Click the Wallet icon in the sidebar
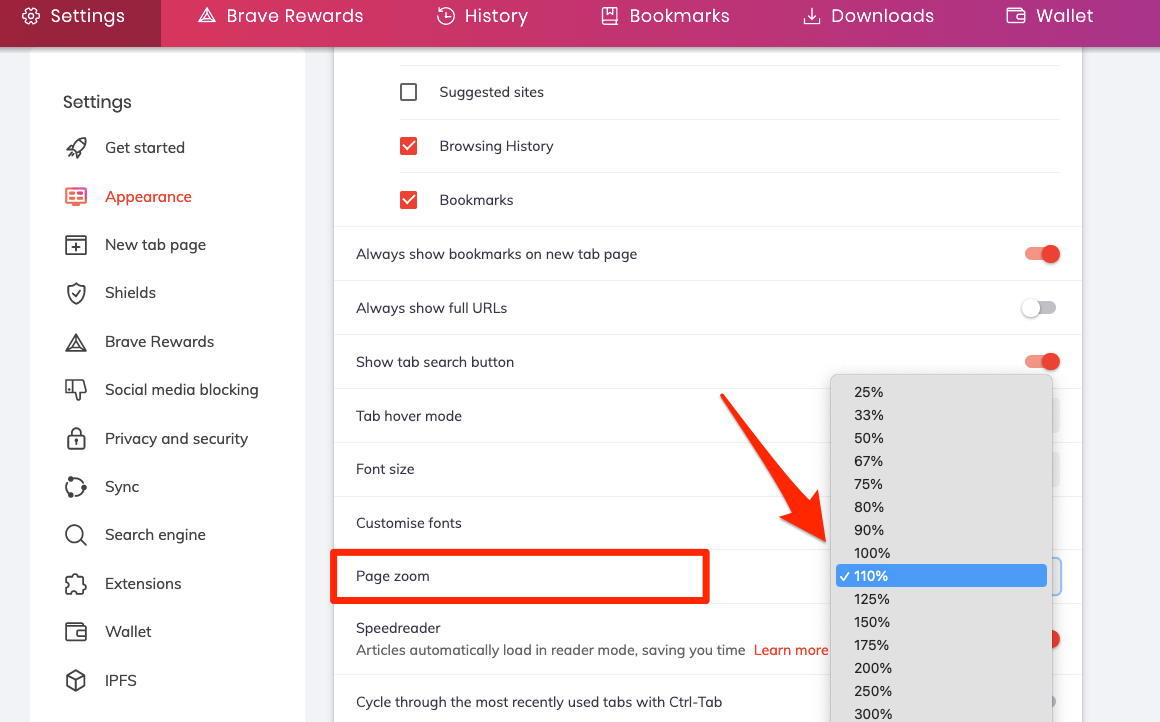 pyautogui.click(x=76, y=632)
